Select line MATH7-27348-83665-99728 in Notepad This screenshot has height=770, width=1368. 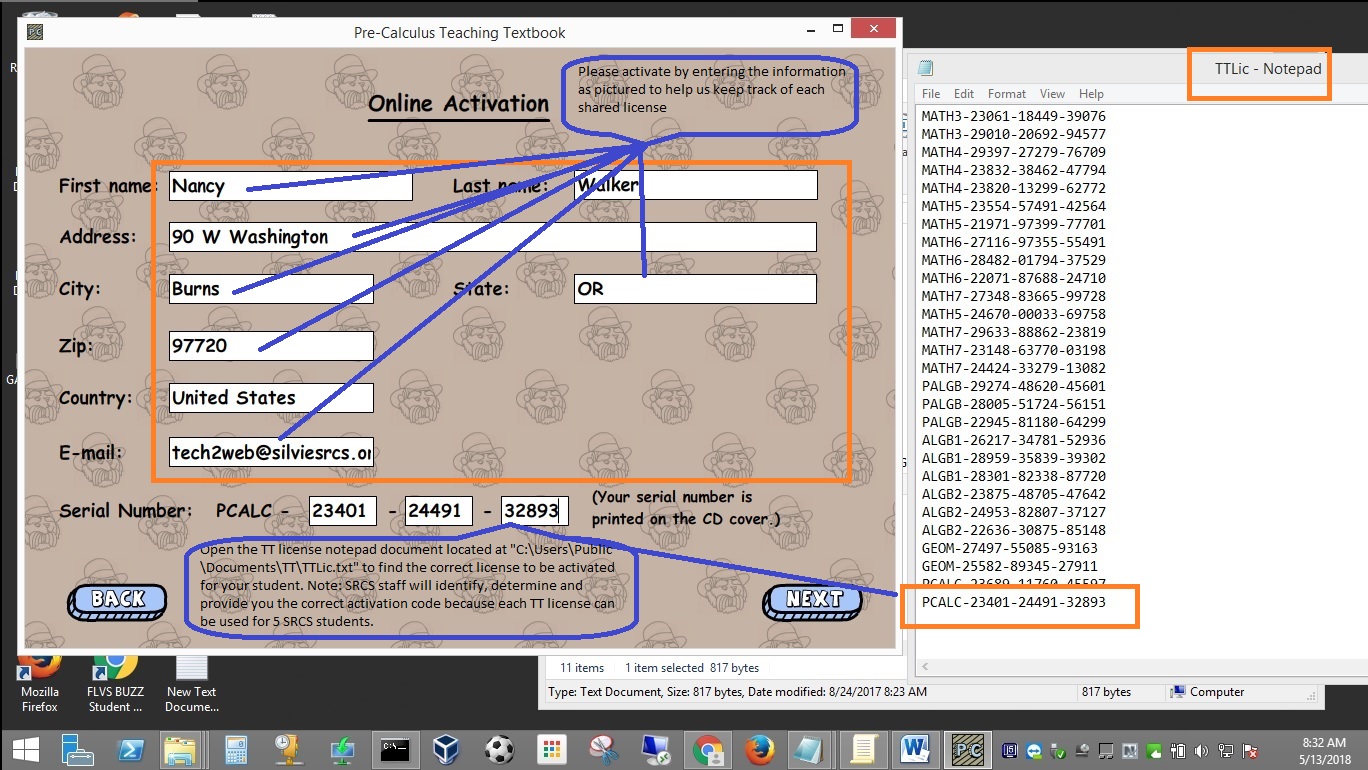1013,296
